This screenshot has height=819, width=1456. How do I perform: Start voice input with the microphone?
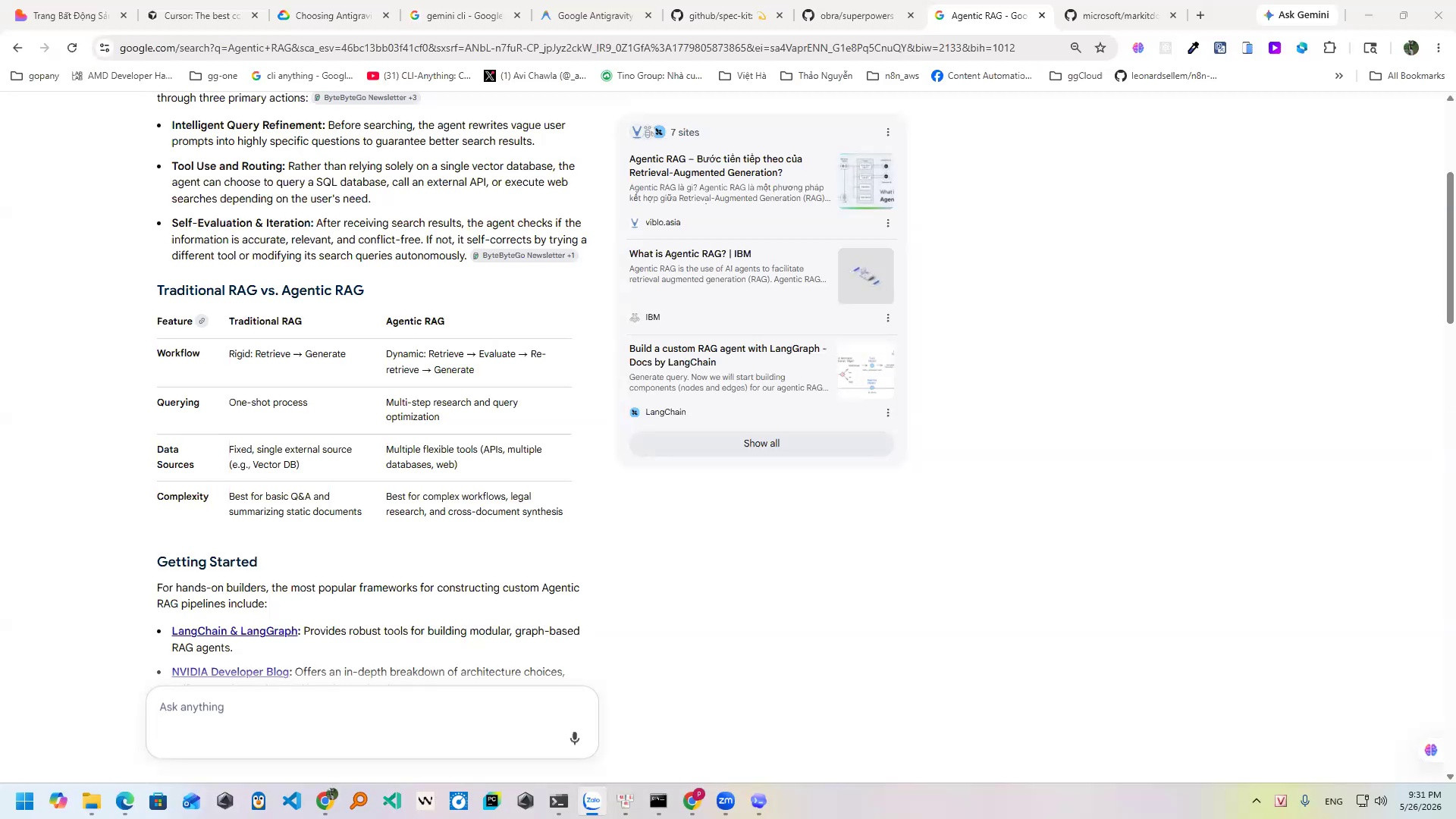[x=575, y=738]
